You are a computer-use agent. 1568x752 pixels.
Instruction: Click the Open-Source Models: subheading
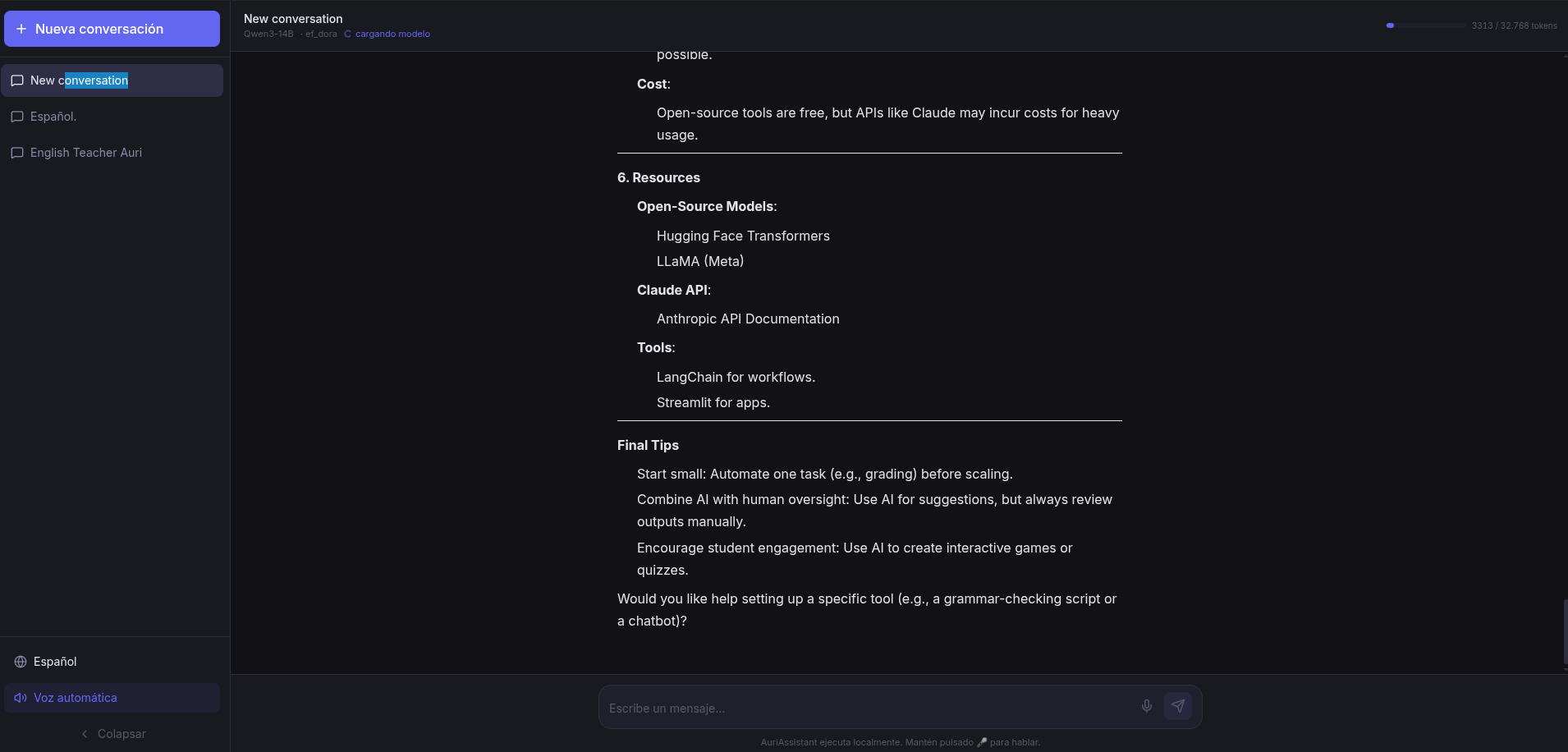click(707, 206)
